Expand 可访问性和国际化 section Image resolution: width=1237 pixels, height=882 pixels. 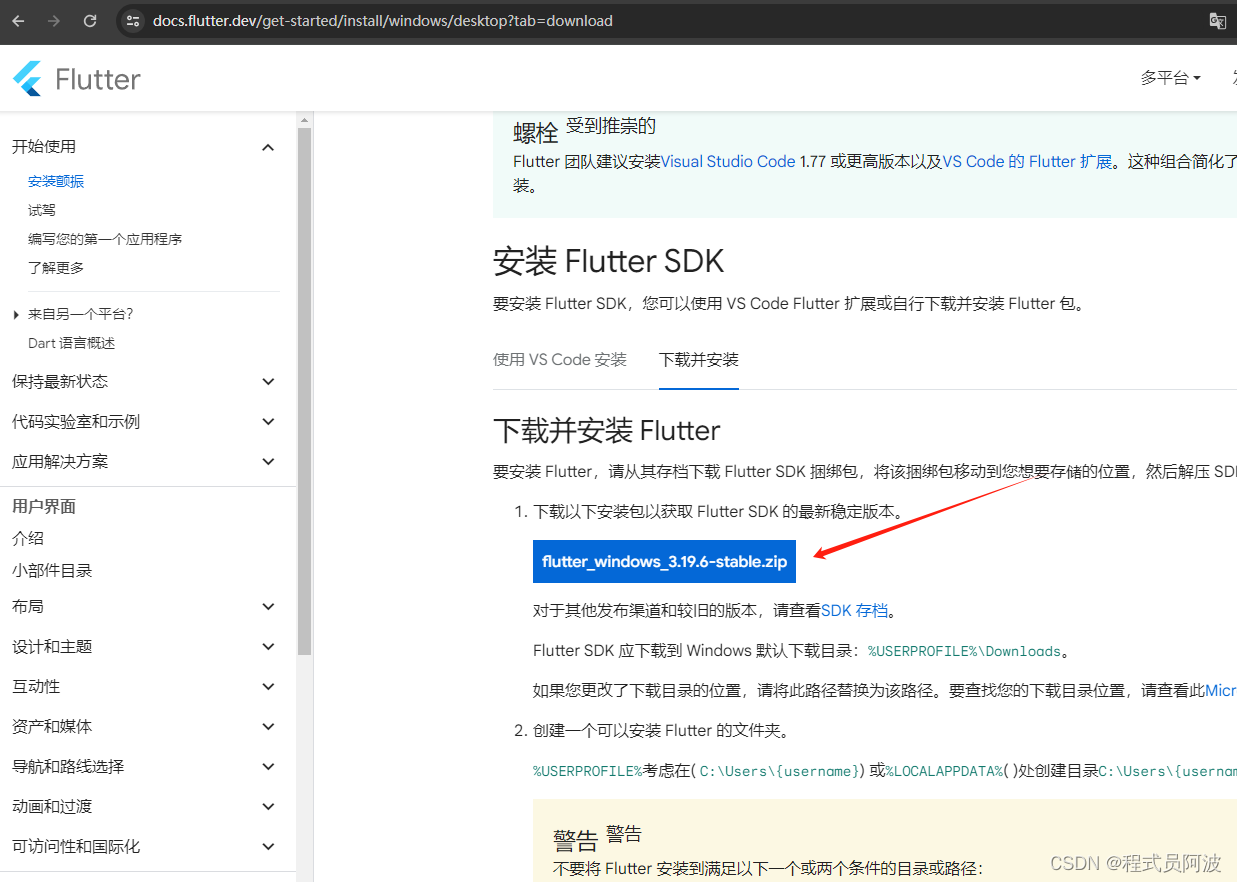[267, 847]
